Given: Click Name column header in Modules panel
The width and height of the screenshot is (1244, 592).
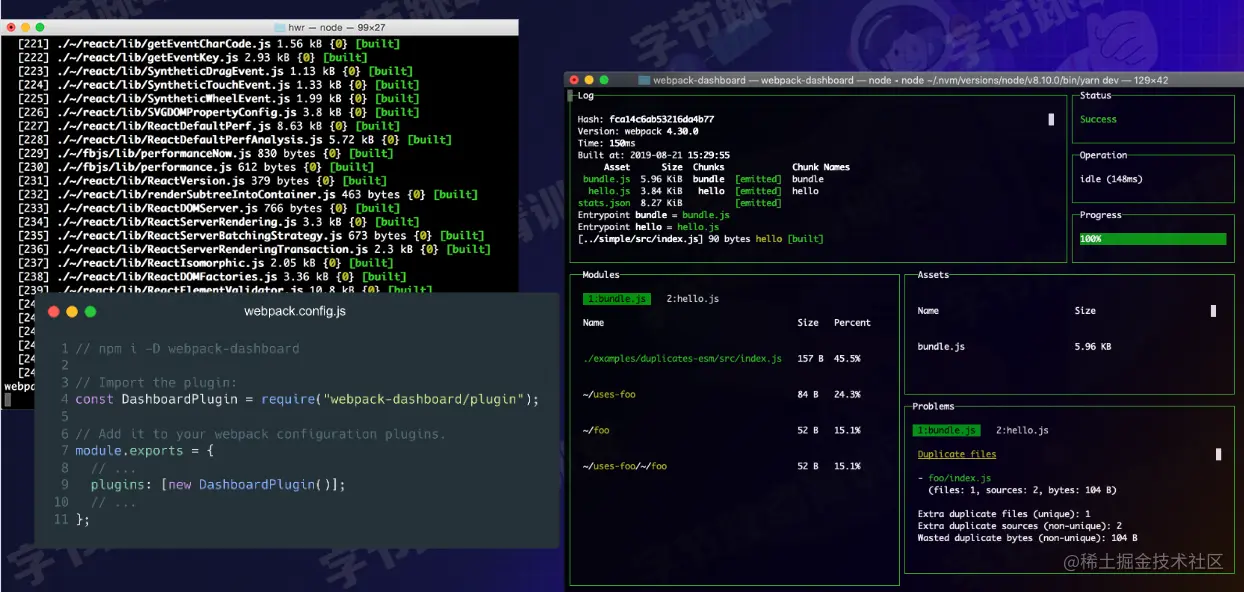Looking at the screenshot, I should (x=594, y=323).
